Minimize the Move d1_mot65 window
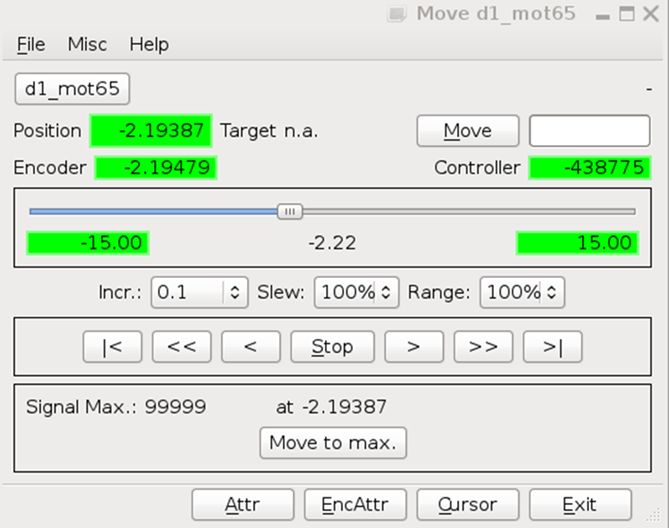 point(602,15)
